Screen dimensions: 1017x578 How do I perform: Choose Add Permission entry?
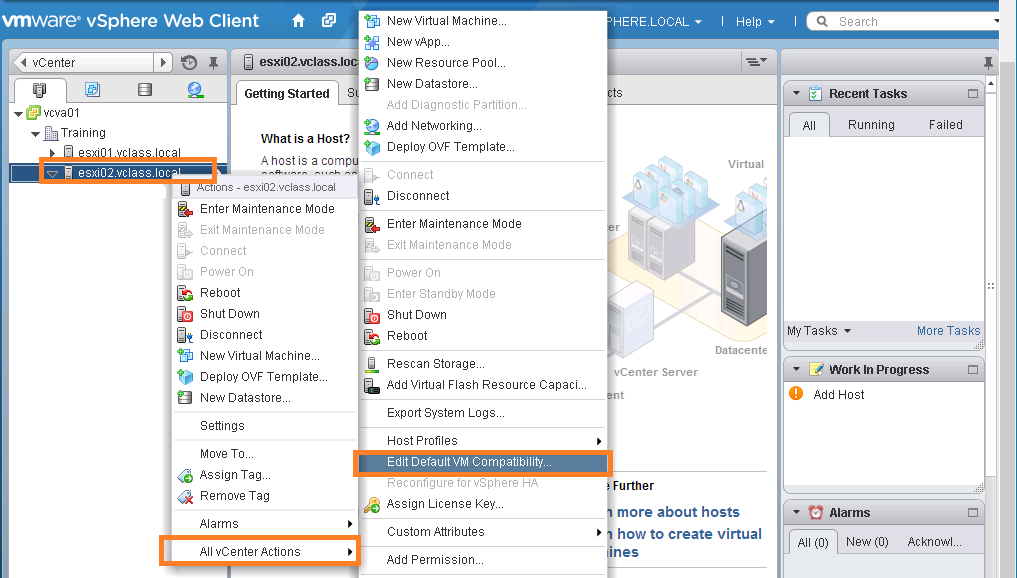(x=483, y=560)
